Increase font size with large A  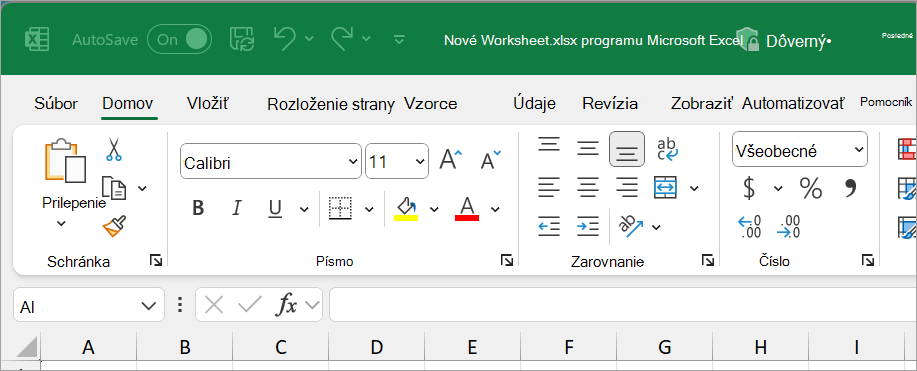[x=450, y=159]
